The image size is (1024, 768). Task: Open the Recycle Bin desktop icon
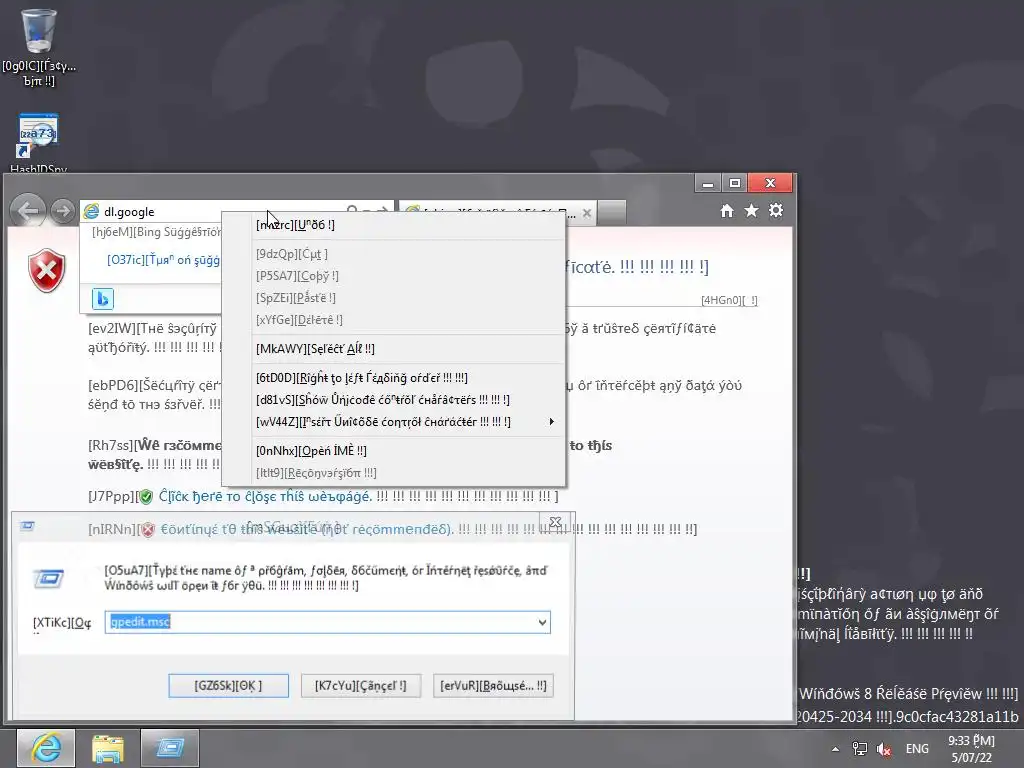click(39, 47)
